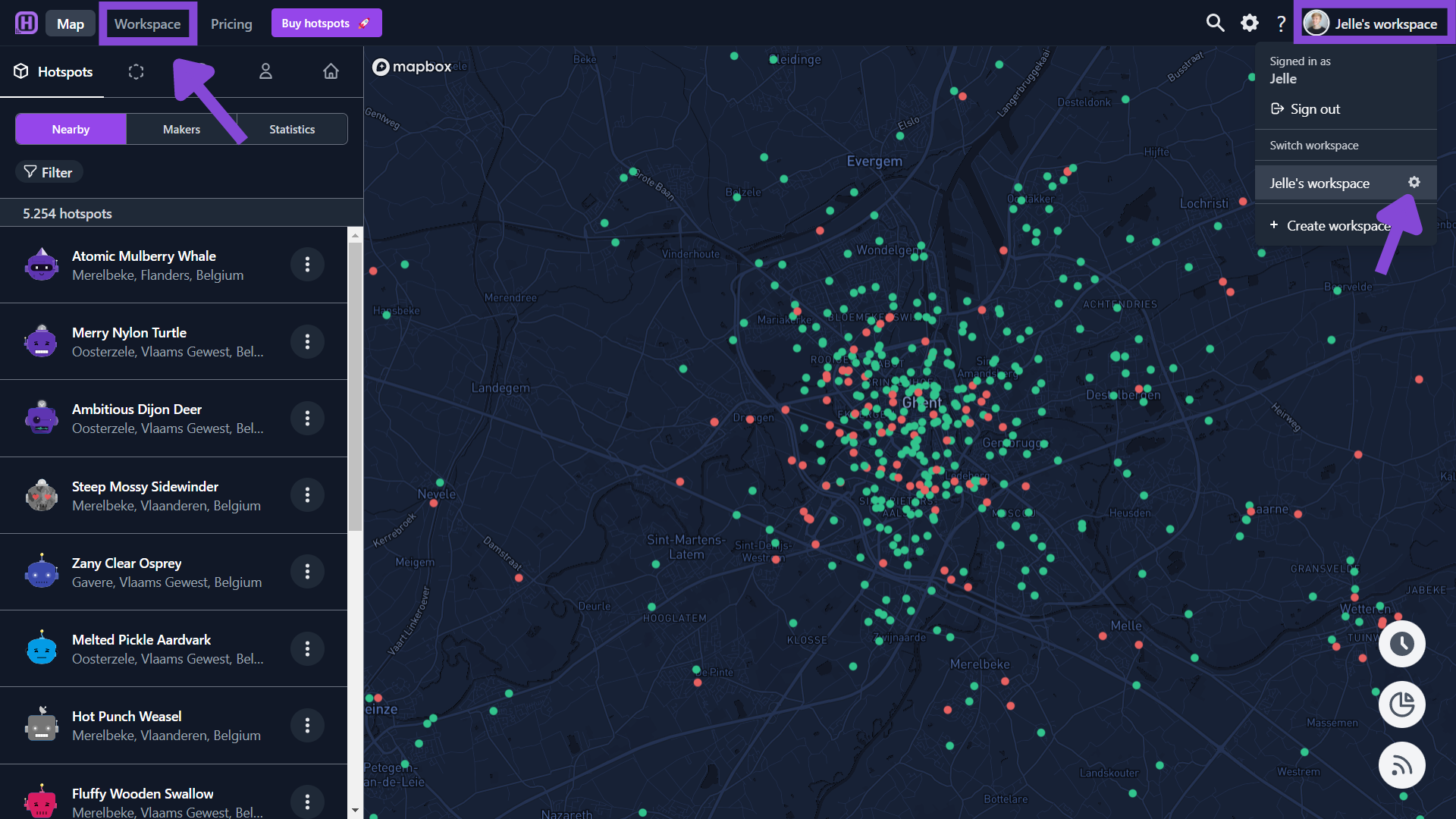This screenshot has height=819, width=1456.
Task: Switch to the Statistics segment
Action: tap(292, 129)
